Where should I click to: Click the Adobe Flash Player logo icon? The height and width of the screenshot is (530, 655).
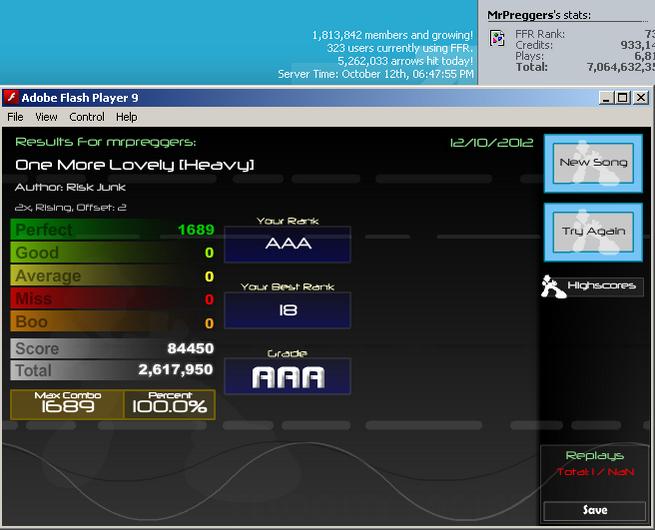coord(12,98)
